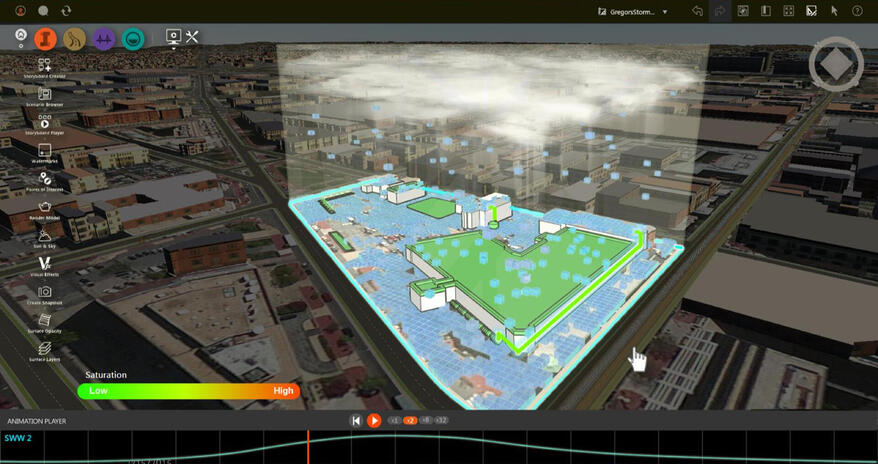
Task: Expand the GregorsStorm model dropdown
Action: (664, 12)
